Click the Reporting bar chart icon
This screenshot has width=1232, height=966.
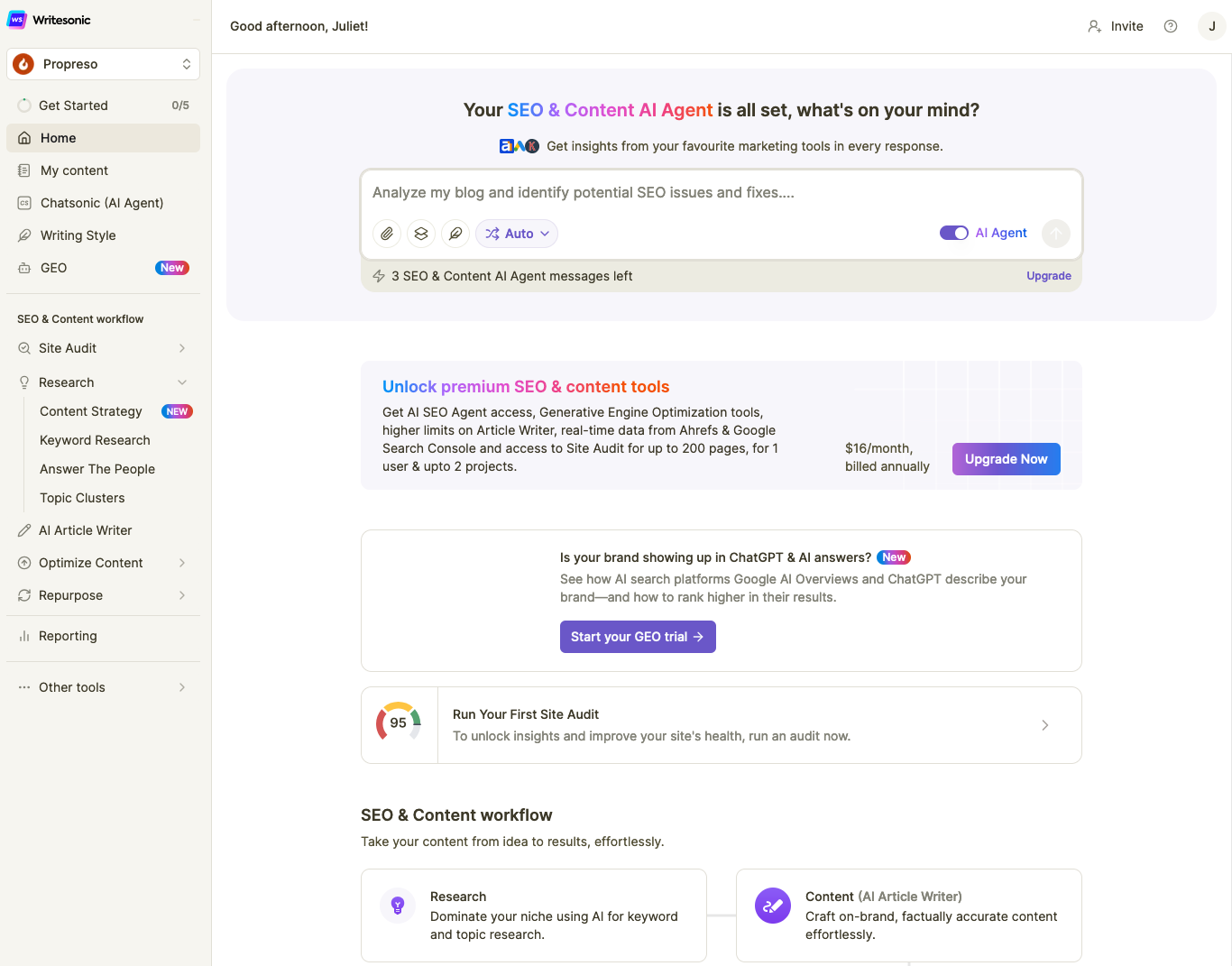pyautogui.click(x=24, y=636)
